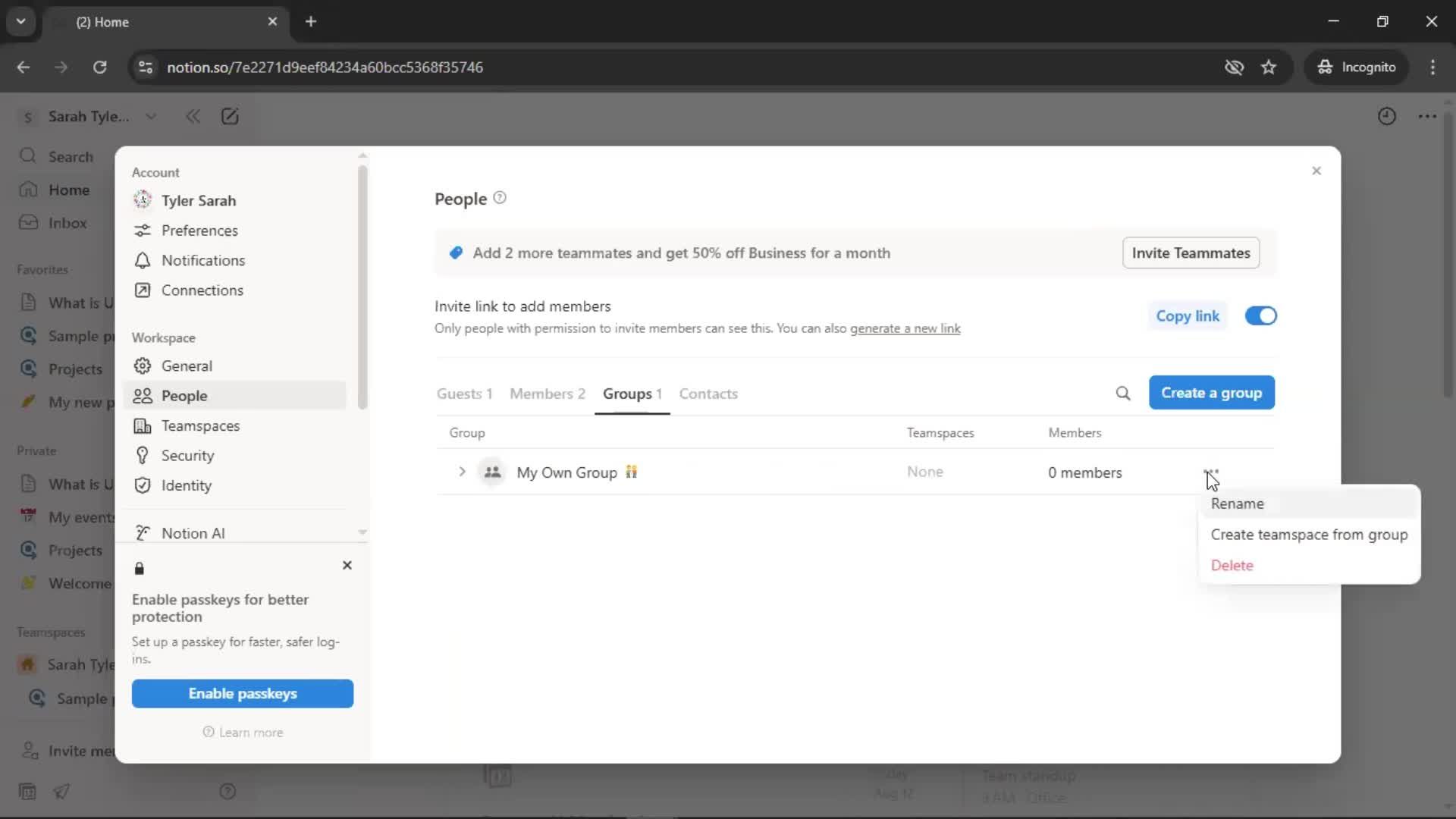
Task: Choose Create teamspace from group
Action: coord(1309,535)
